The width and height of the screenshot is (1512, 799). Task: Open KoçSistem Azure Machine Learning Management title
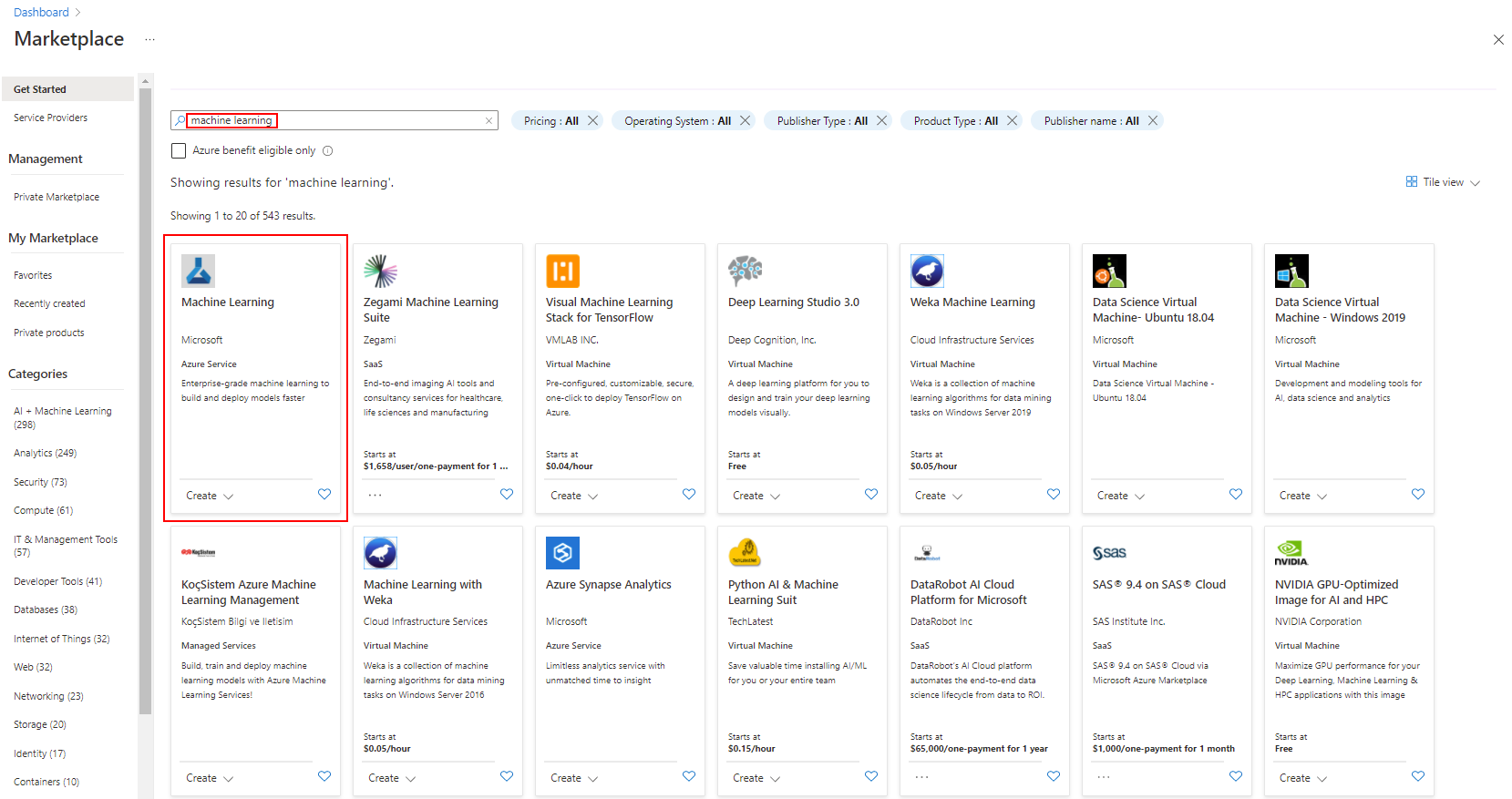pos(249,592)
